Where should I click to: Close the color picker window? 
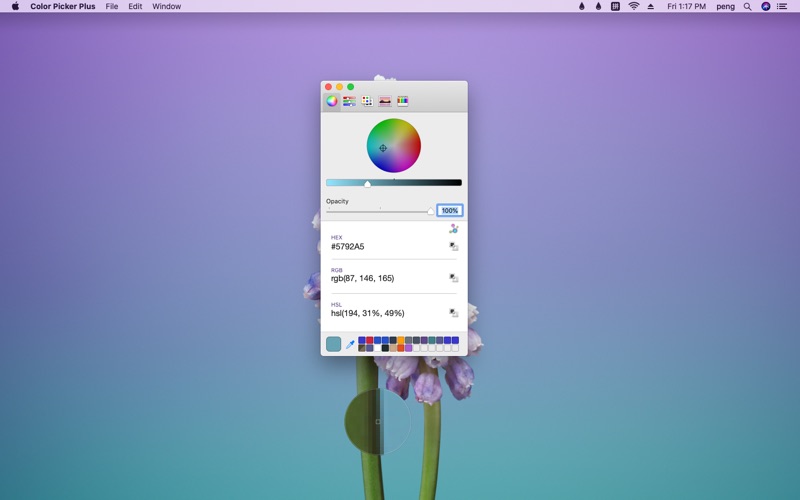pos(329,87)
